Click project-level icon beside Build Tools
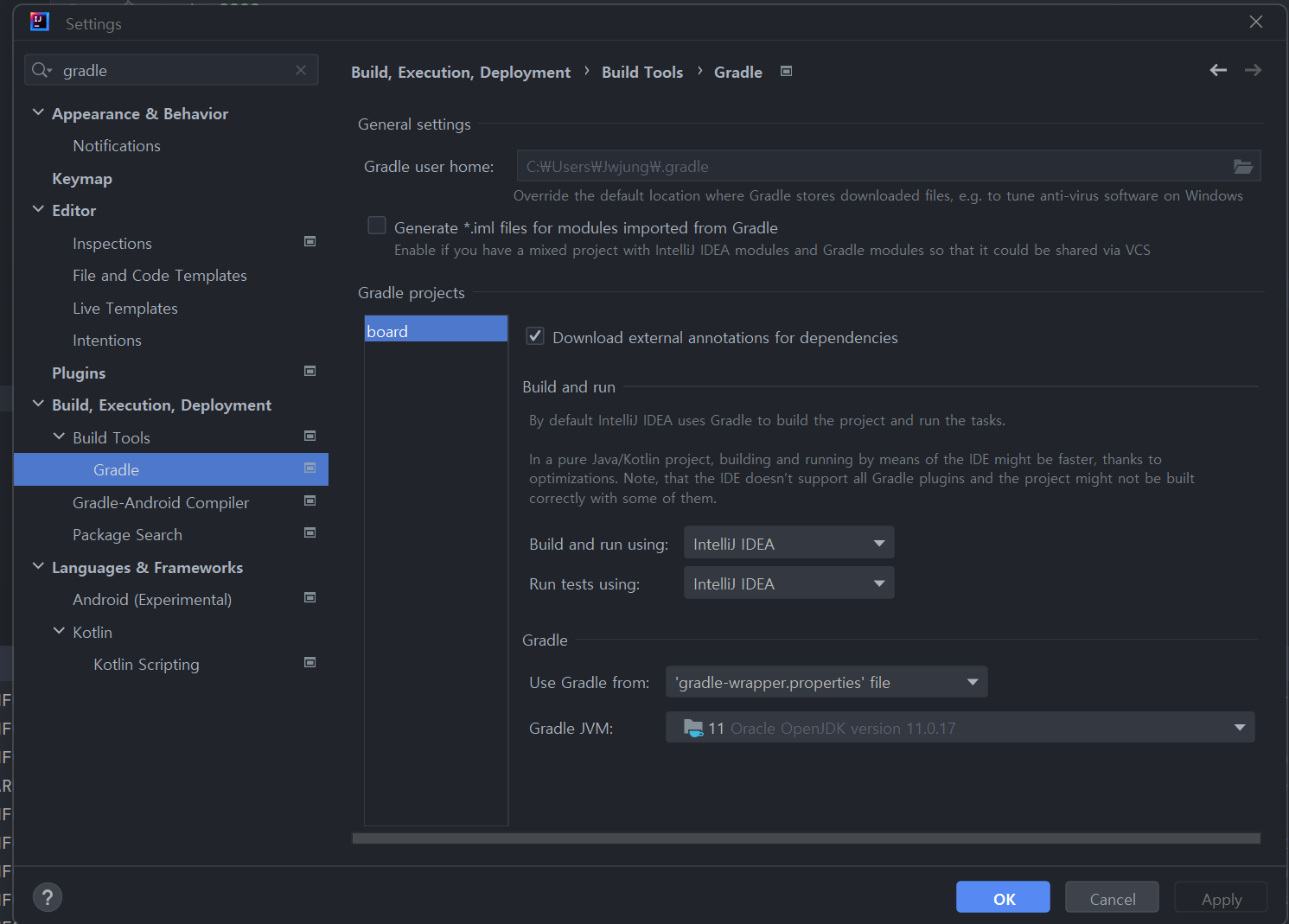This screenshot has height=924, width=1289. [x=310, y=436]
